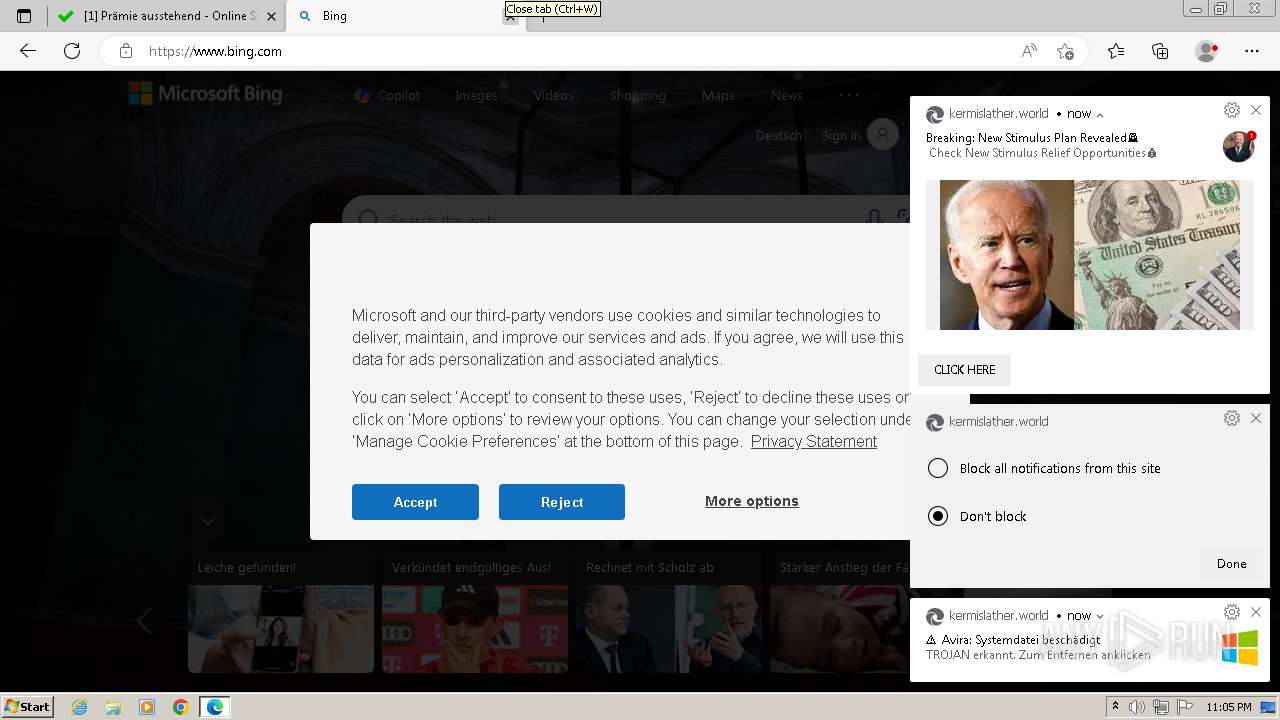Open Bing Shopping
The width and height of the screenshot is (1280, 720).
[x=637, y=96]
